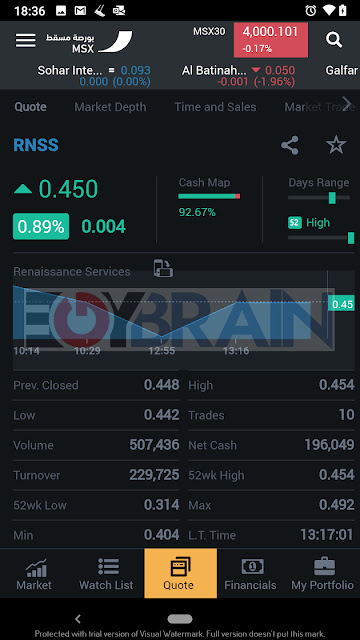Tap the Min value 0.404
This screenshot has width=360, height=640.
(162, 535)
